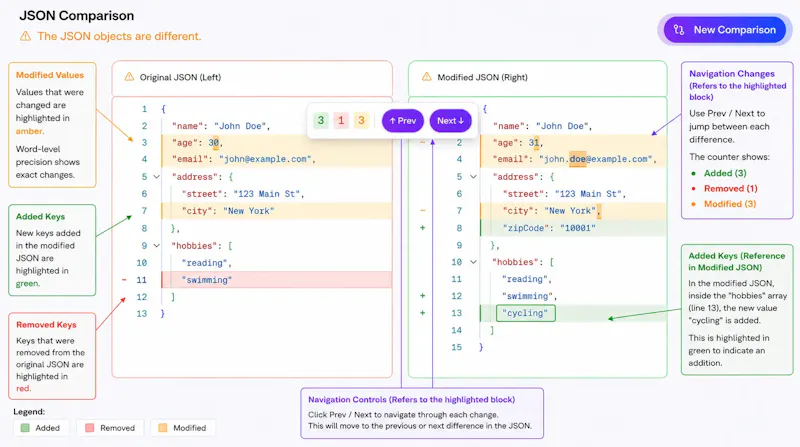Click warning icon beside Modified JSON (Right)
Viewport: 800px width, 447px height.
coord(427,77)
